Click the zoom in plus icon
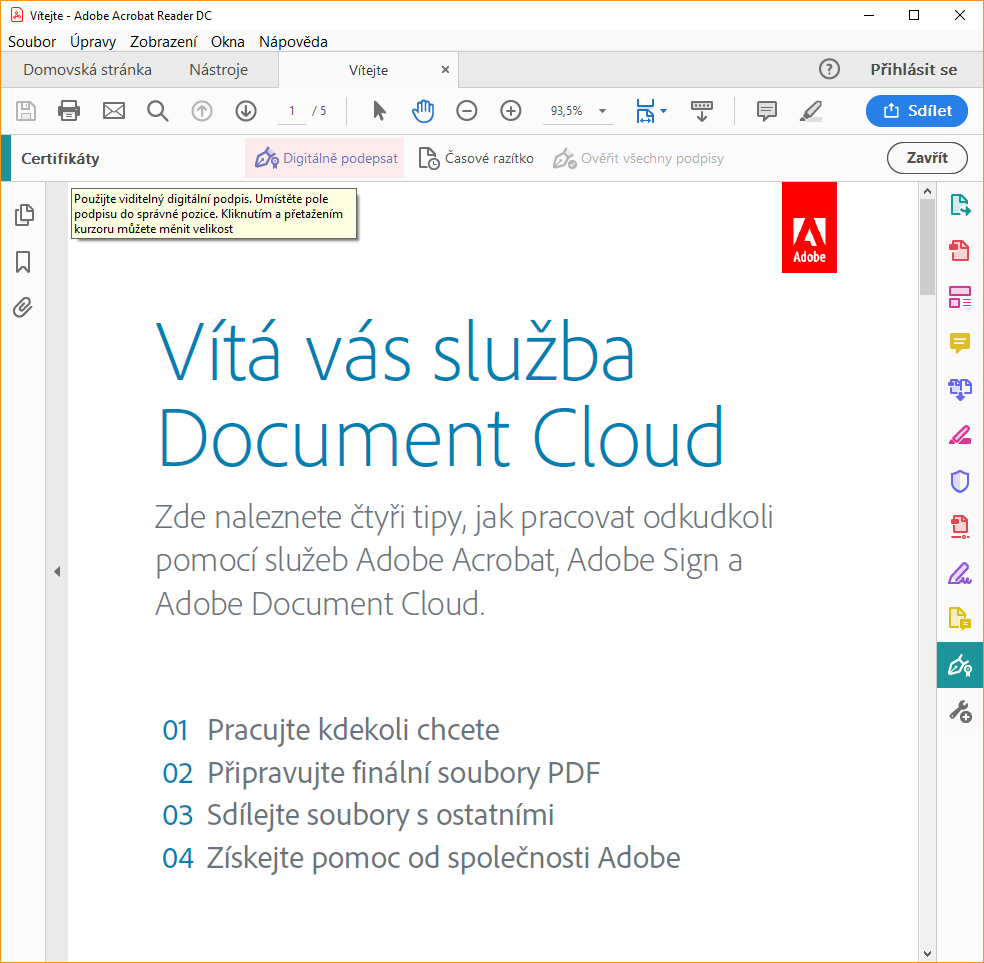This screenshot has width=984, height=963. (511, 111)
